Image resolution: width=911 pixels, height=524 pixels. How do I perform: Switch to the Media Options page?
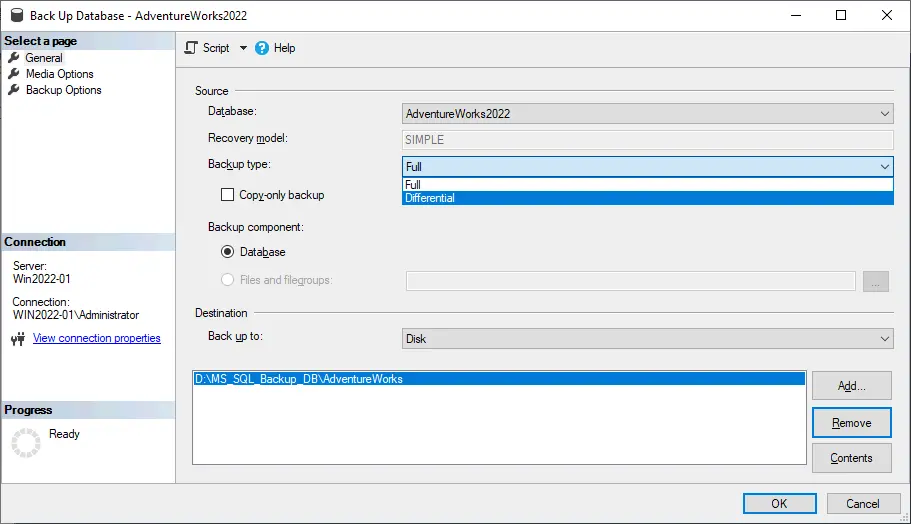59,74
